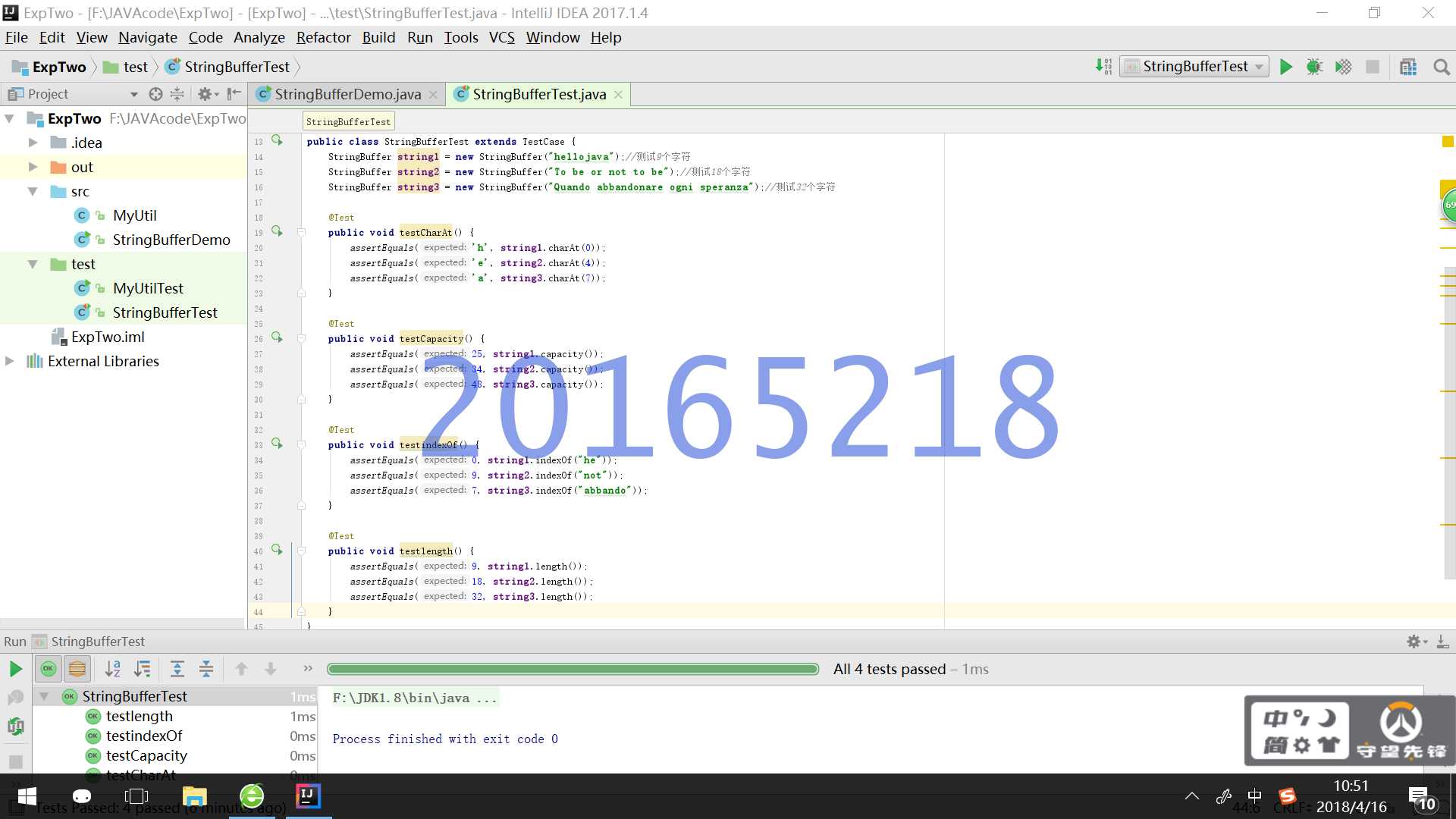
Task: Click ExpTwo breadcrumb in navigation bar
Action: pos(50,67)
